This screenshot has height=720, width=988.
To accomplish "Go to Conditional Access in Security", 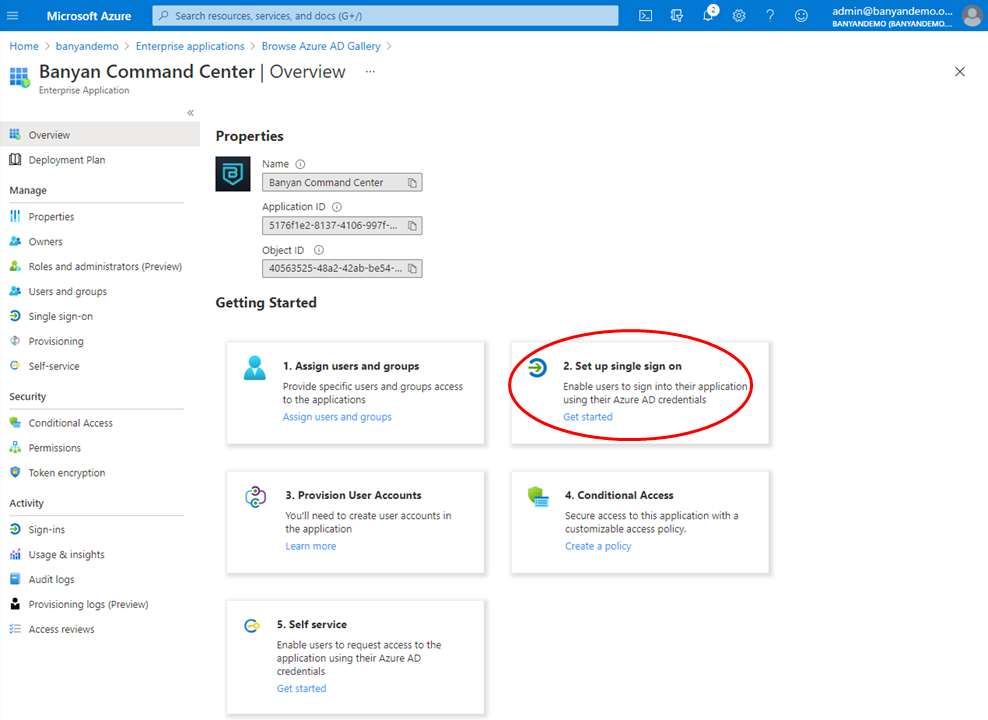I will [70, 423].
